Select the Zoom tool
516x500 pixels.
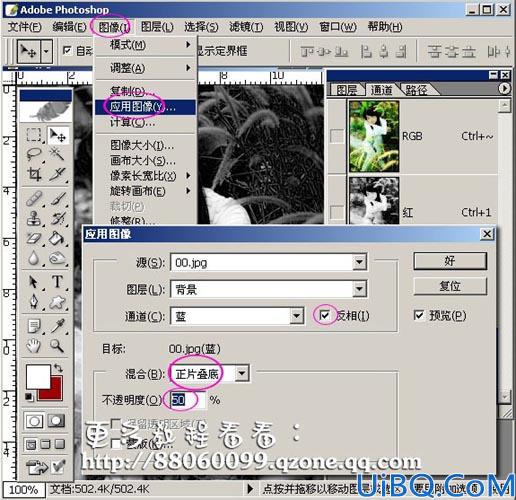[57, 346]
